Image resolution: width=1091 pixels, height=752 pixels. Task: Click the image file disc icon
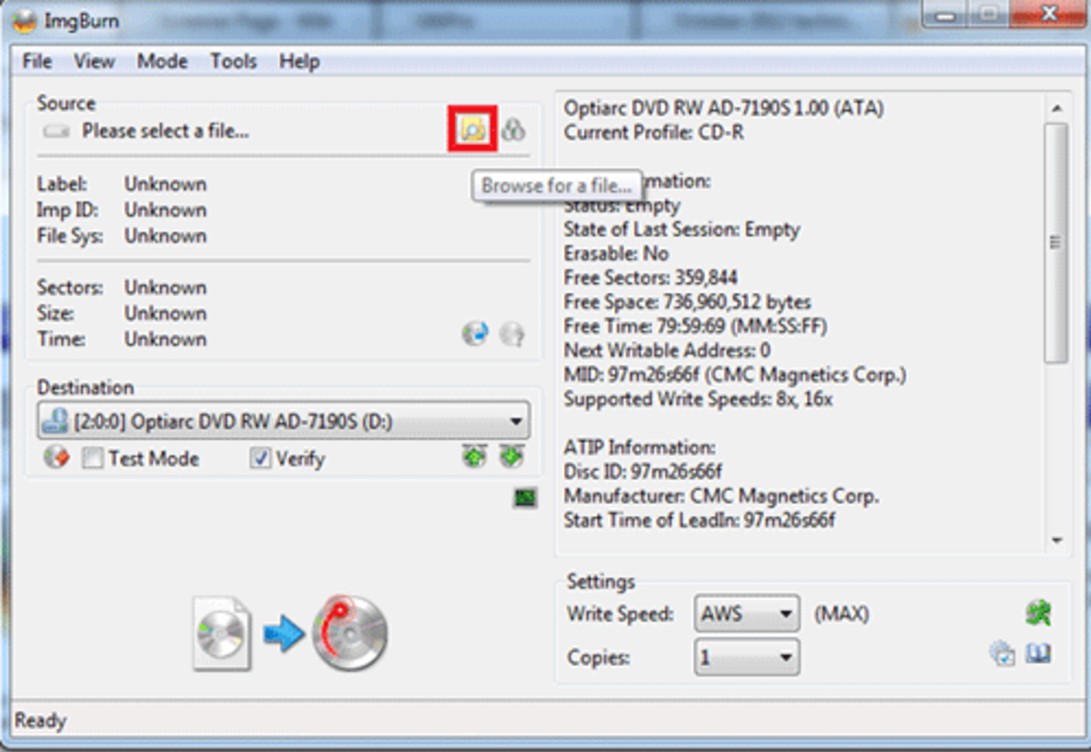click(222, 633)
